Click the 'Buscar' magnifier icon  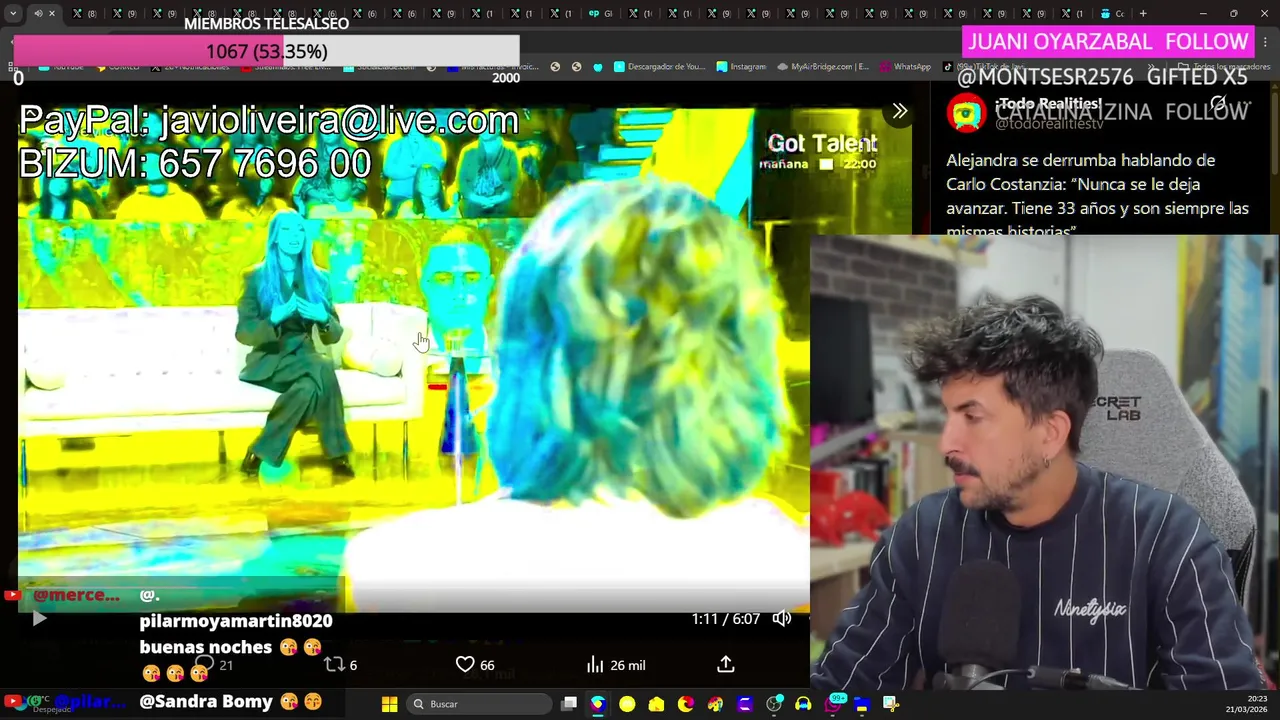419,704
